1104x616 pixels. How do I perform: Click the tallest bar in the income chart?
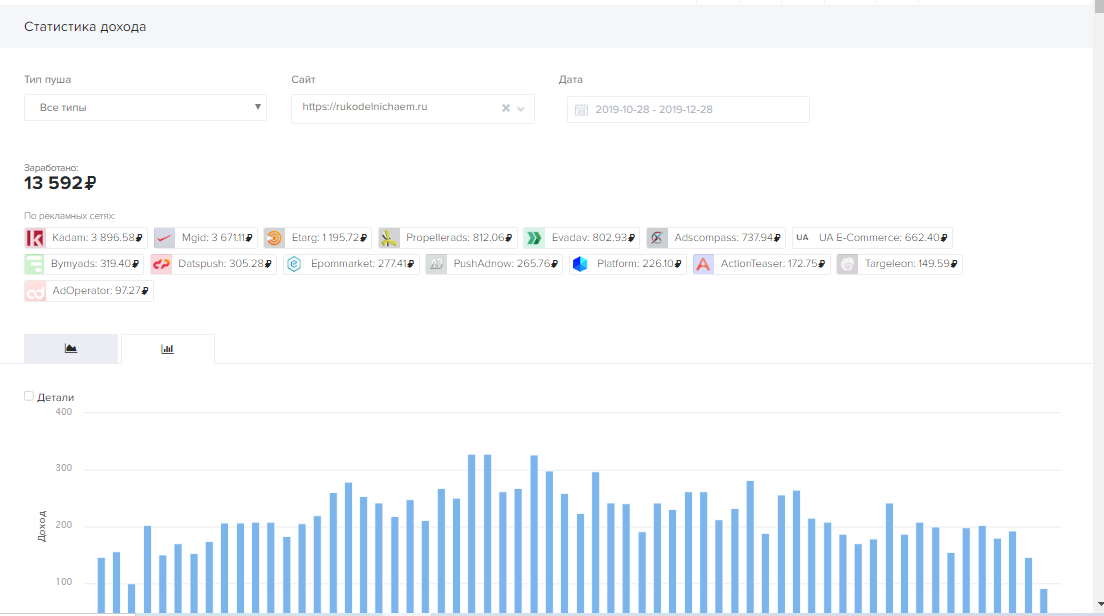pos(472,530)
